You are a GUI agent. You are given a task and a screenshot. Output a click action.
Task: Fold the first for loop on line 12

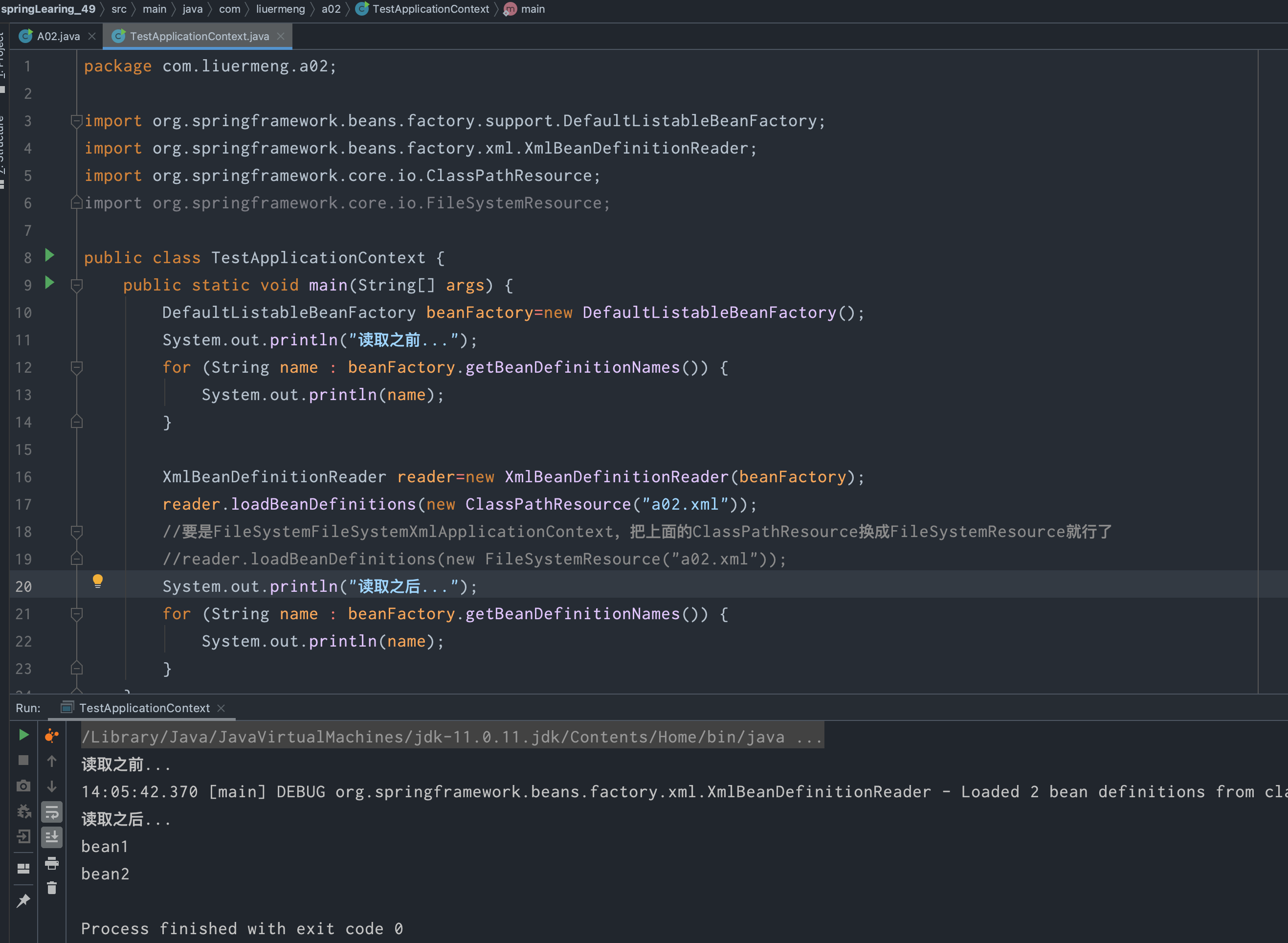click(x=76, y=367)
